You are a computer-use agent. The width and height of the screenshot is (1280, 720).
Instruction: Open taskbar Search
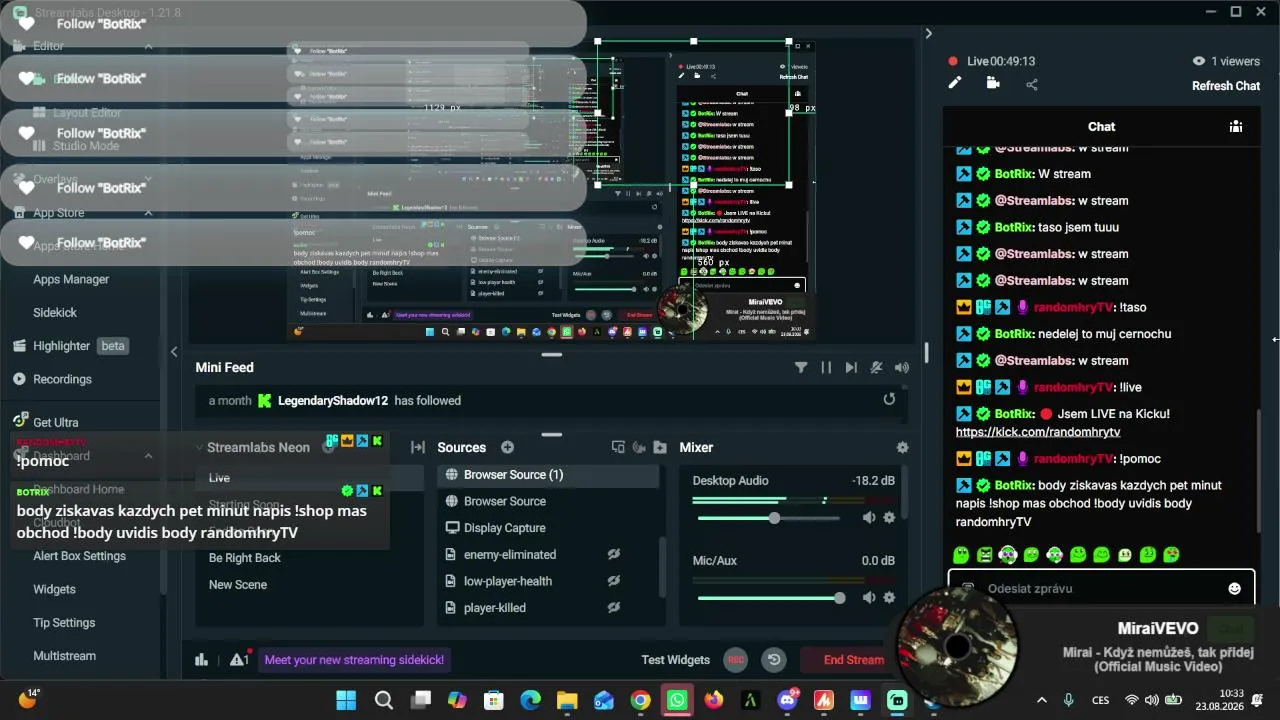pyautogui.click(x=383, y=700)
